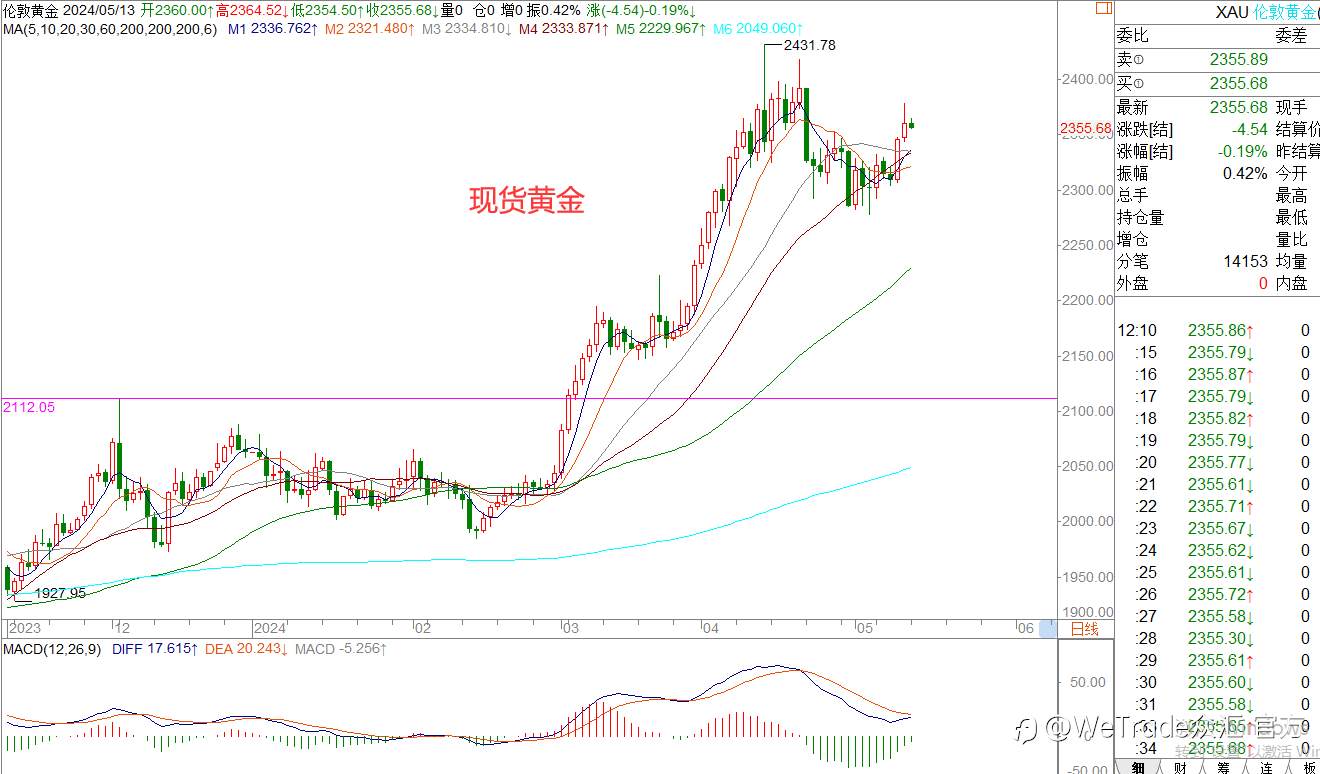
Task: Click the 2024 year marker on time axis
Action: (269, 628)
